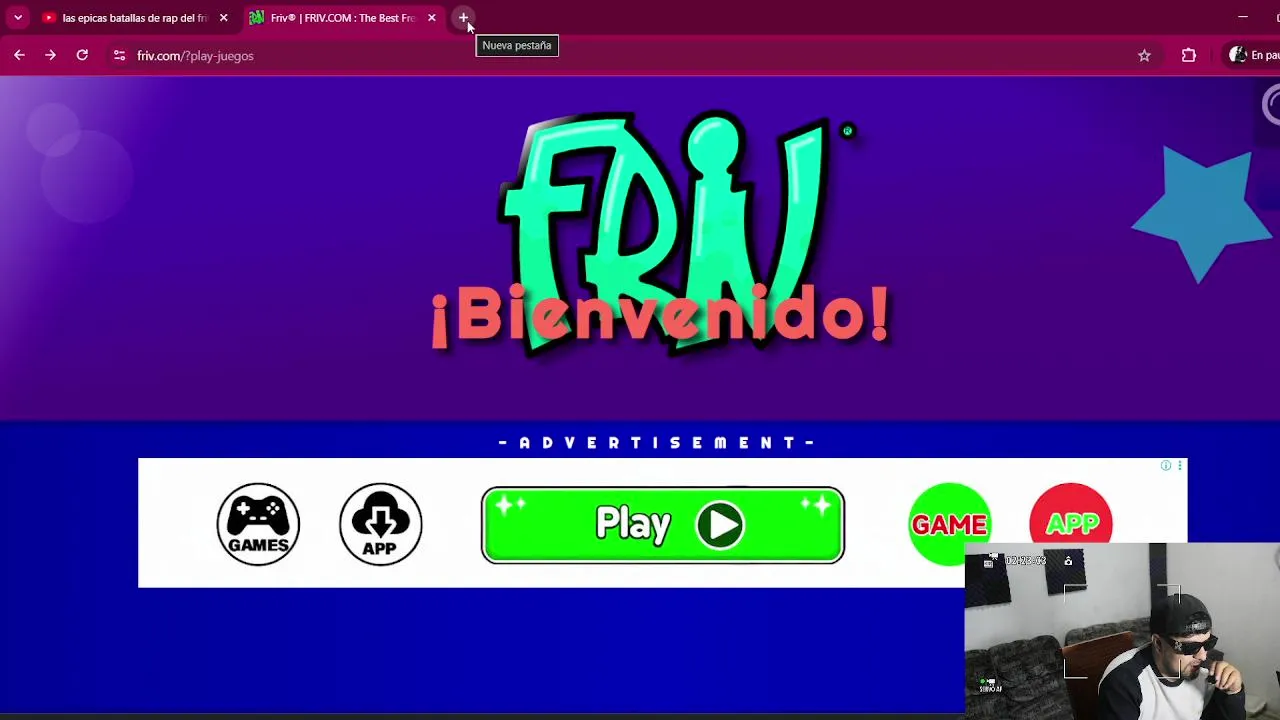The height and width of the screenshot is (720, 1280).
Task: Bookmark this page with the star icon
Action: [x=1144, y=56]
